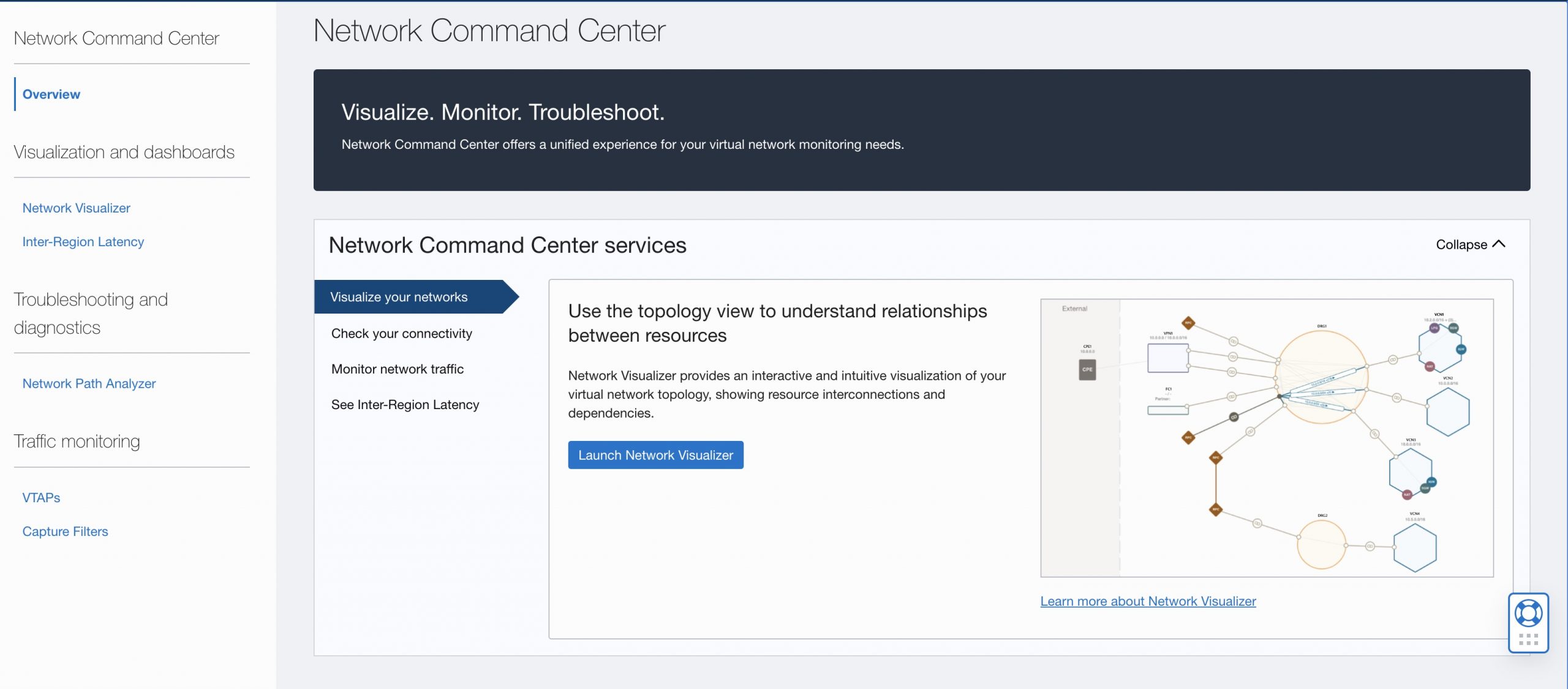The width and height of the screenshot is (1568, 689).
Task: Click the help life ring icon
Action: pos(1529,613)
